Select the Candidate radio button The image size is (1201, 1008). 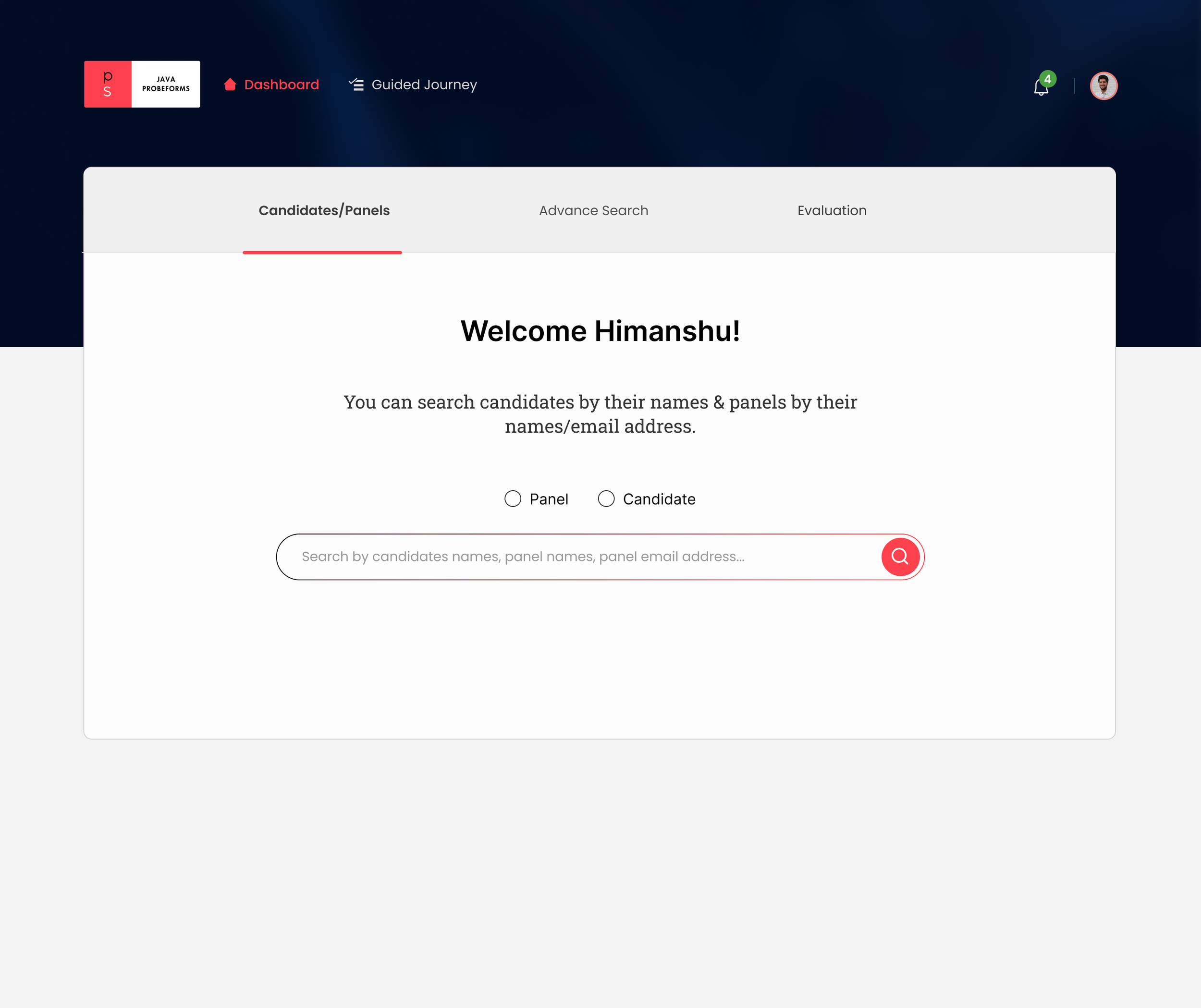[x=606, y=498]
